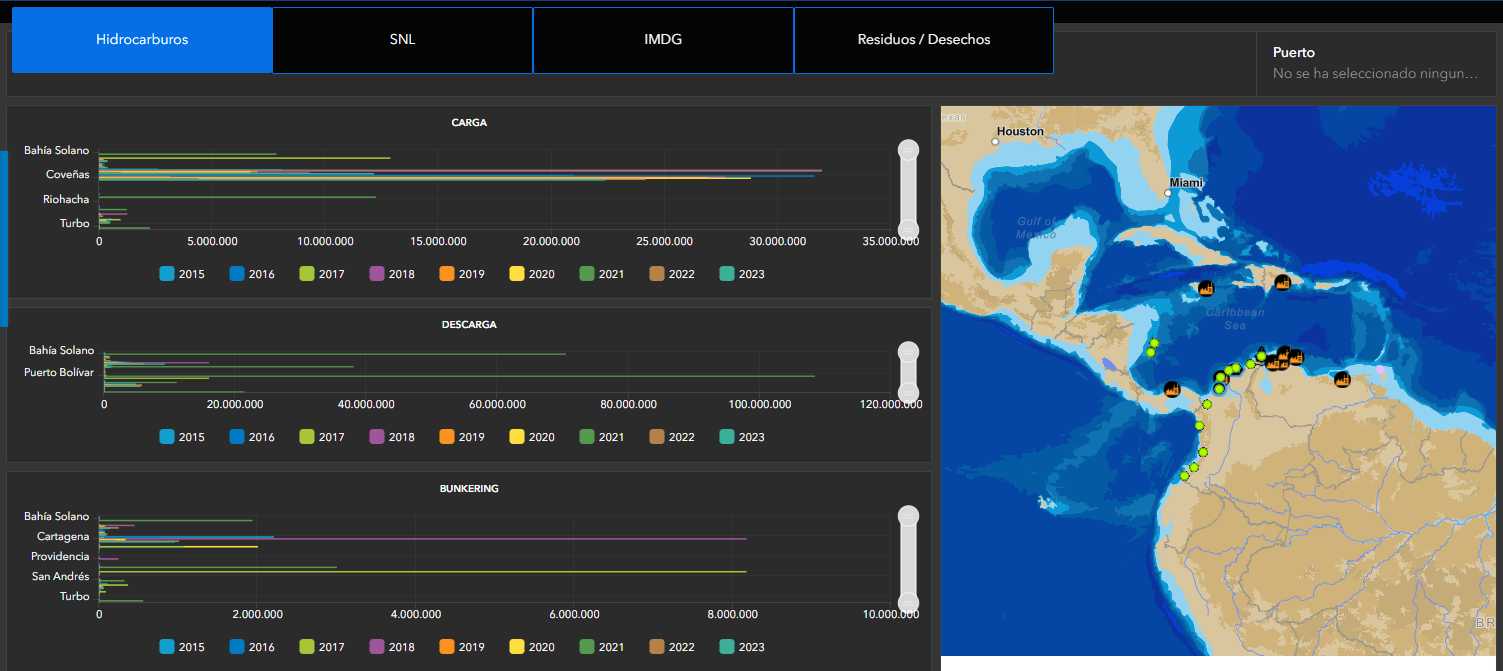The image size is (1503, 671).
Task: Toggle 2022 series in the CARGA legend
Action: 672,274
